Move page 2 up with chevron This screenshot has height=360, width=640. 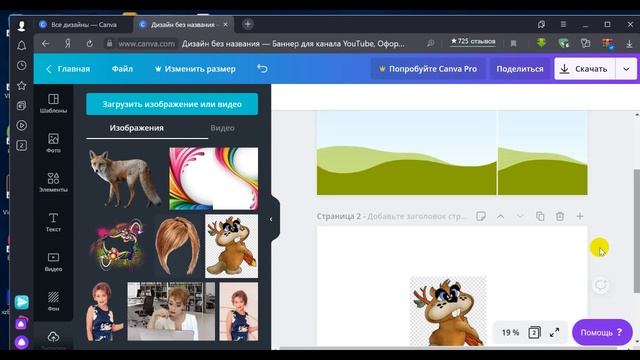500,216
